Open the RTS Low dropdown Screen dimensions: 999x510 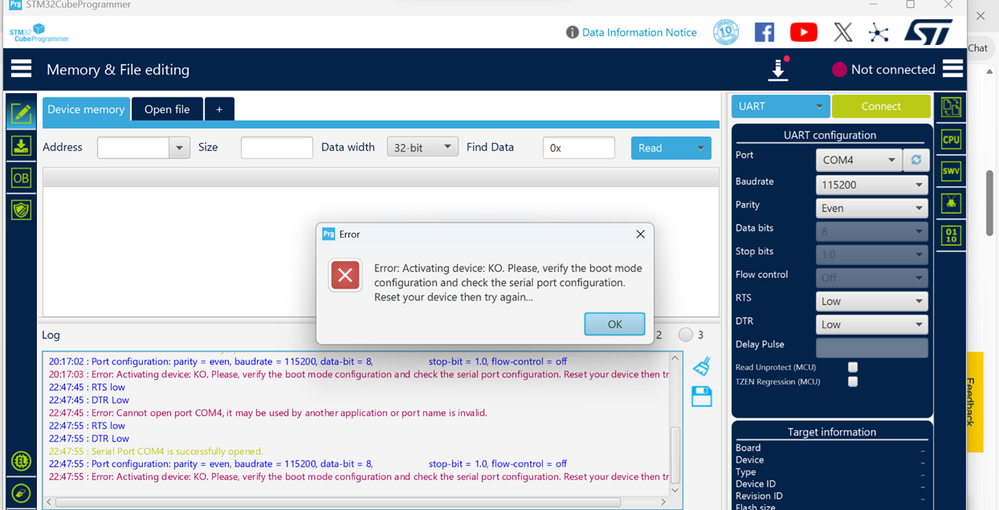tap(872, 302)
